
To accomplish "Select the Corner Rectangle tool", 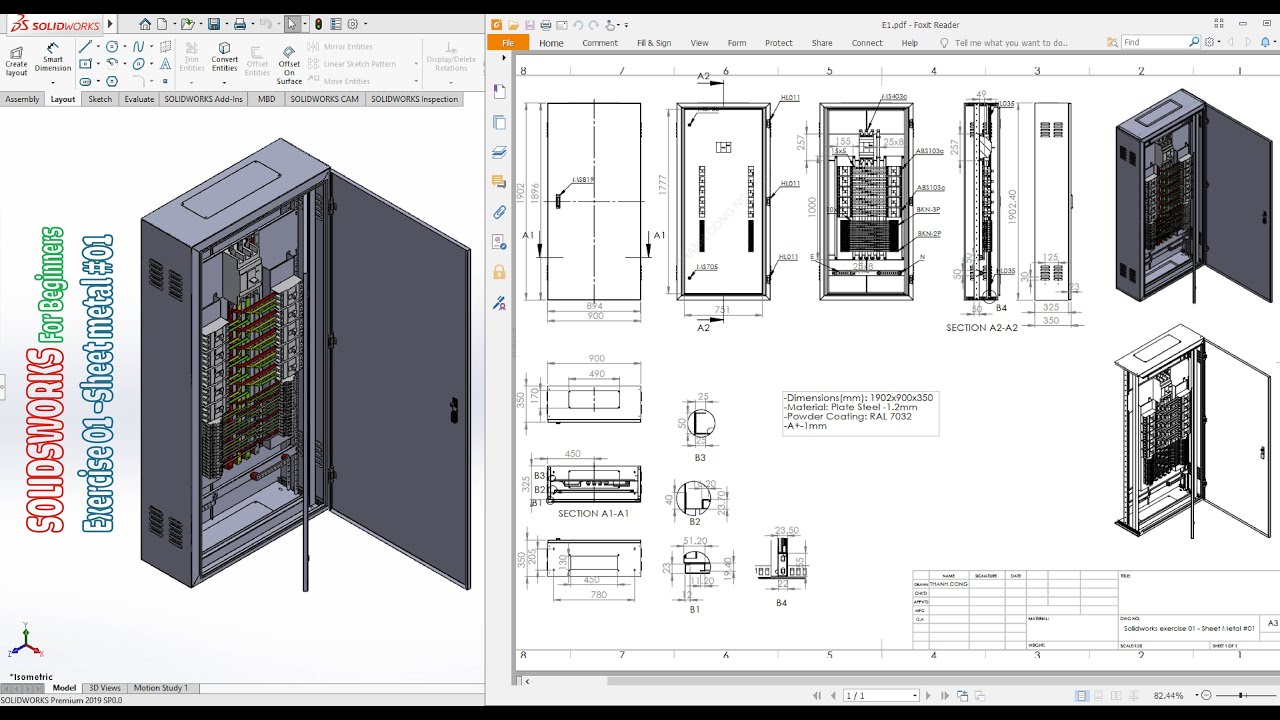I will 85,64.
